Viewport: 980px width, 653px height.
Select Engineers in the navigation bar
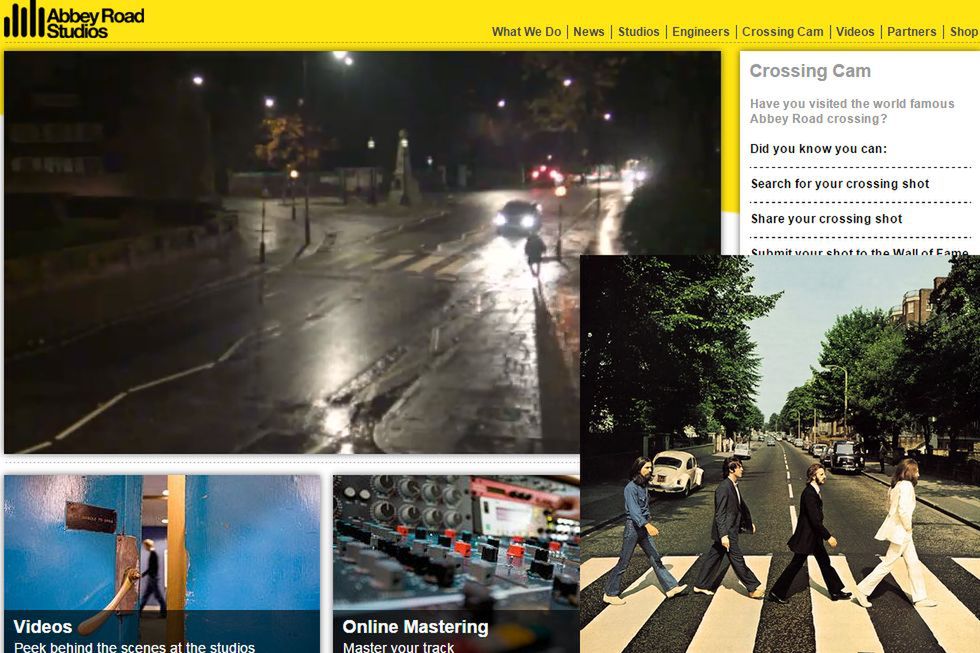click(x=701, y=32)
